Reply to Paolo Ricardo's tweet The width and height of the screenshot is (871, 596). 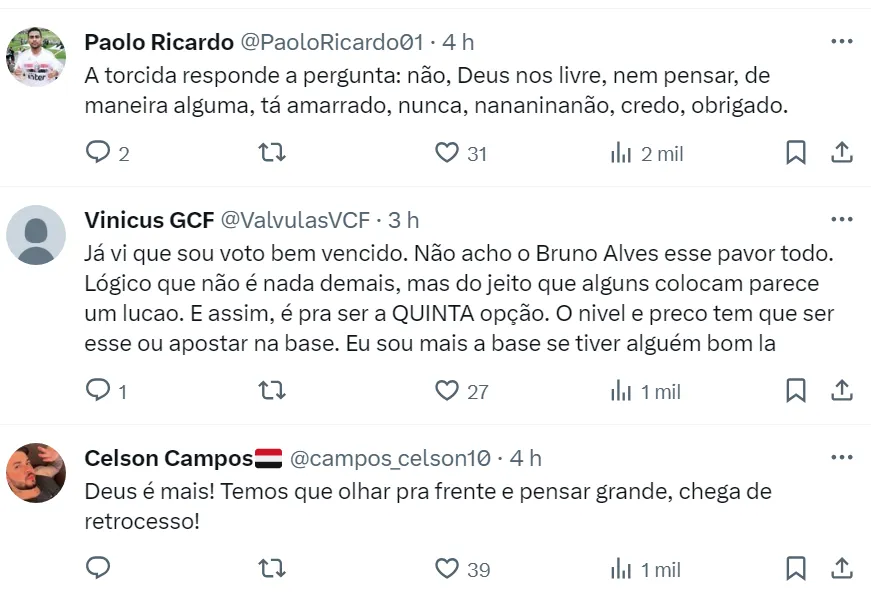point(98,153)
